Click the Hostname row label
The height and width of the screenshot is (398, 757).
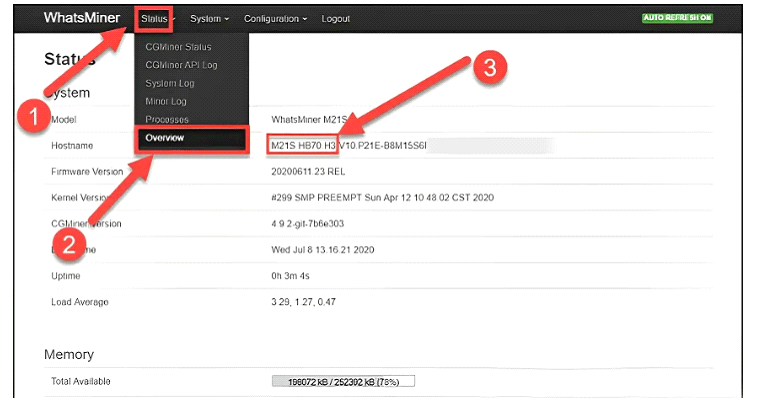[72, 145]
